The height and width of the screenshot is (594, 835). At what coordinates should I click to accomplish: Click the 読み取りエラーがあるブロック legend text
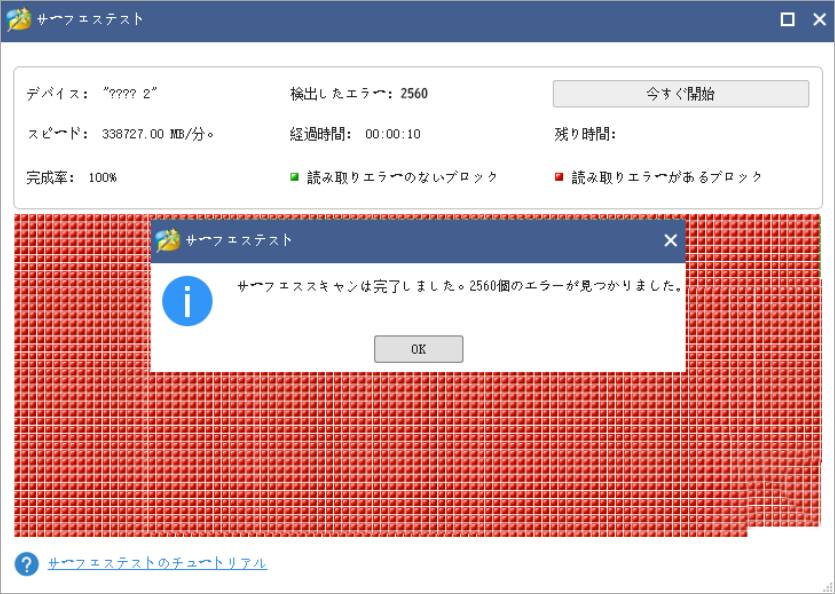[x=667, y=177]
